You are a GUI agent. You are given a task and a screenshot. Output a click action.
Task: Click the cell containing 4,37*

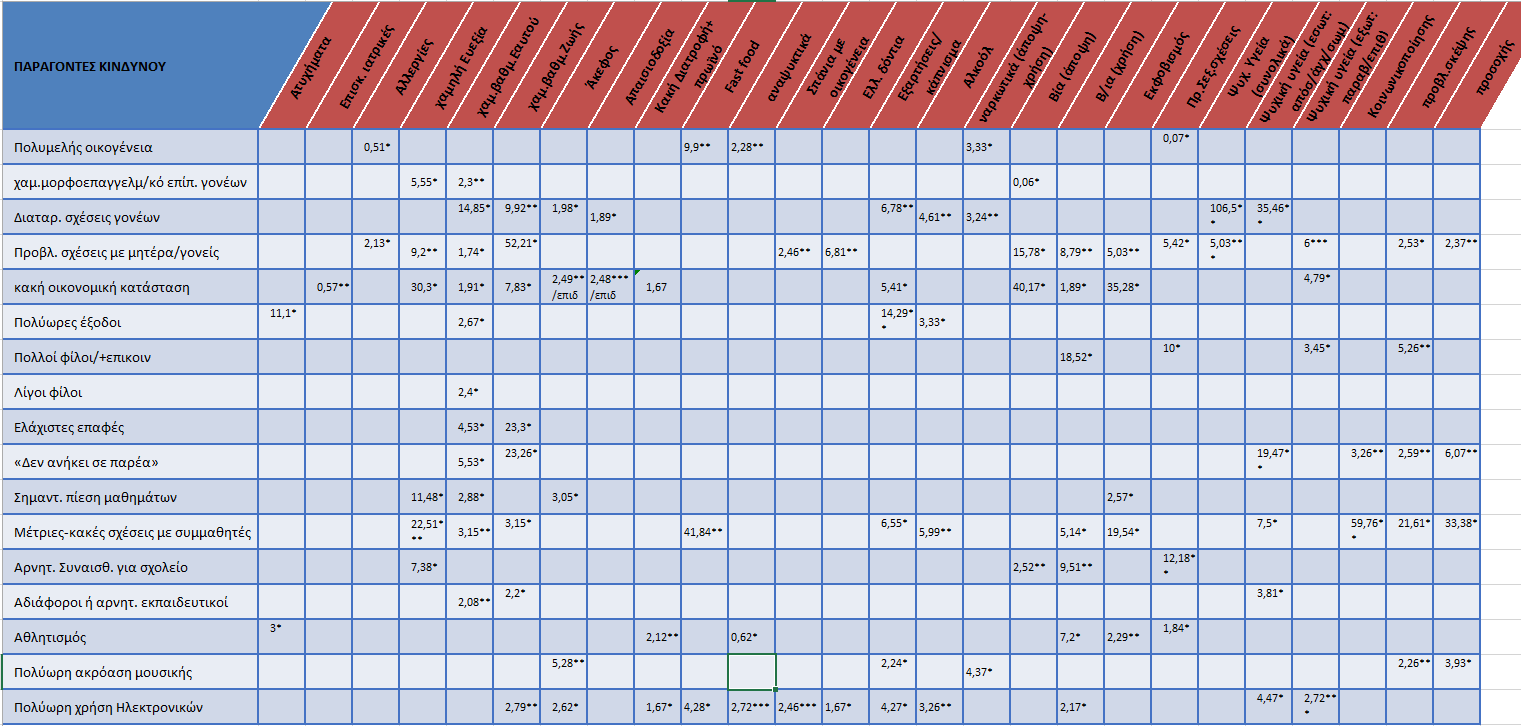tap(986, 672)
